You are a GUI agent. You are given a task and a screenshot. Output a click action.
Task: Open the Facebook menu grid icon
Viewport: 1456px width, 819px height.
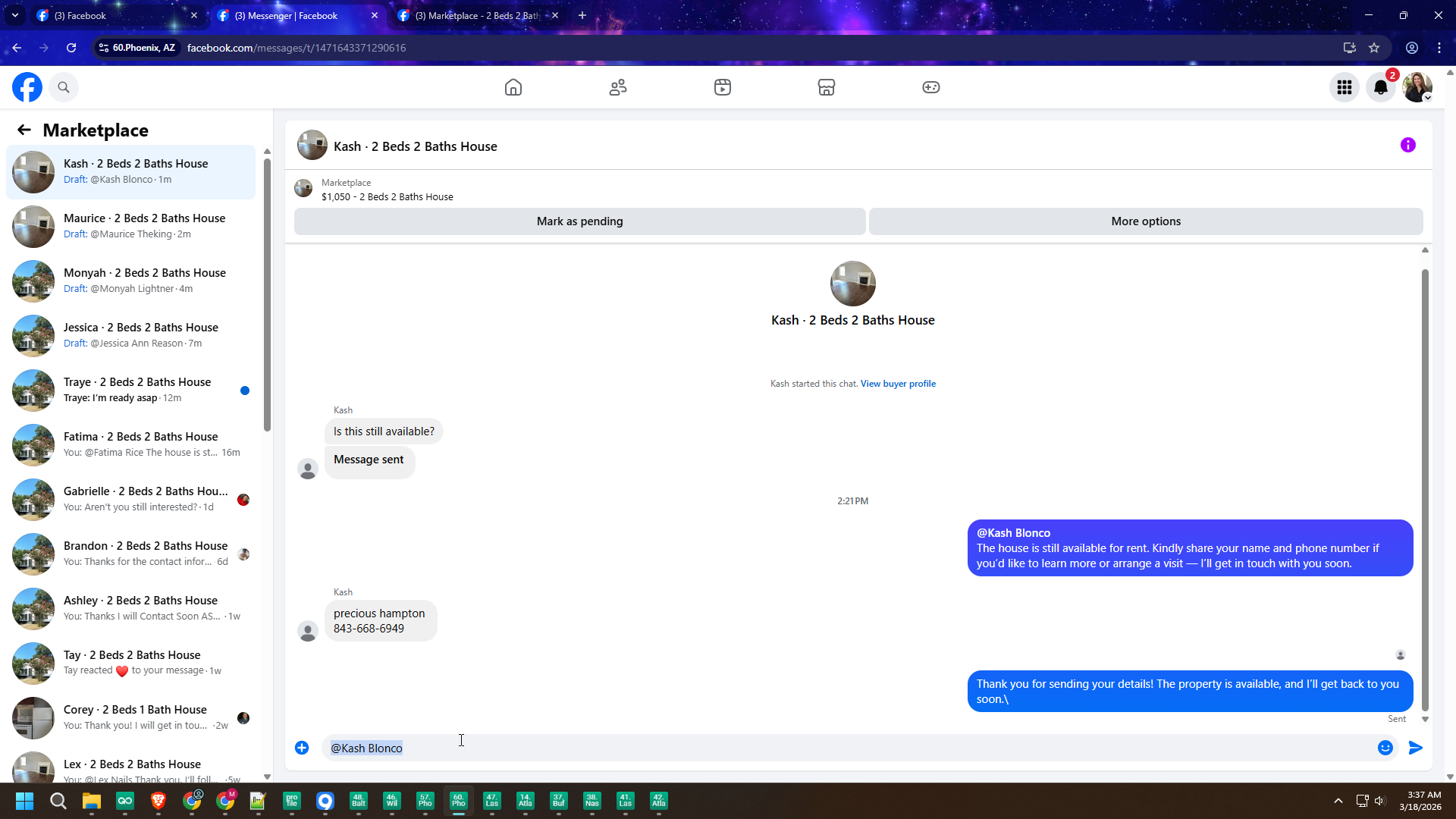[x=1345, y=87]
